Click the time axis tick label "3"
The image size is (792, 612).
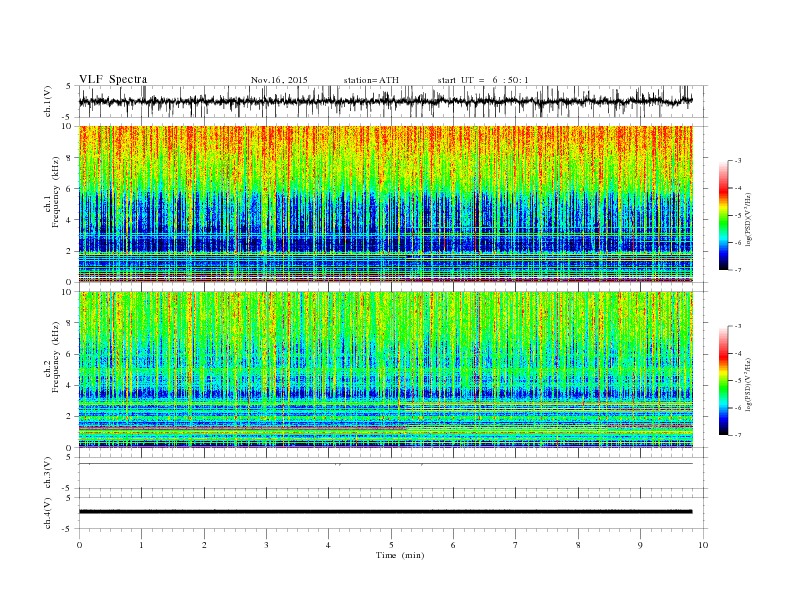click(x=266, y=545)
